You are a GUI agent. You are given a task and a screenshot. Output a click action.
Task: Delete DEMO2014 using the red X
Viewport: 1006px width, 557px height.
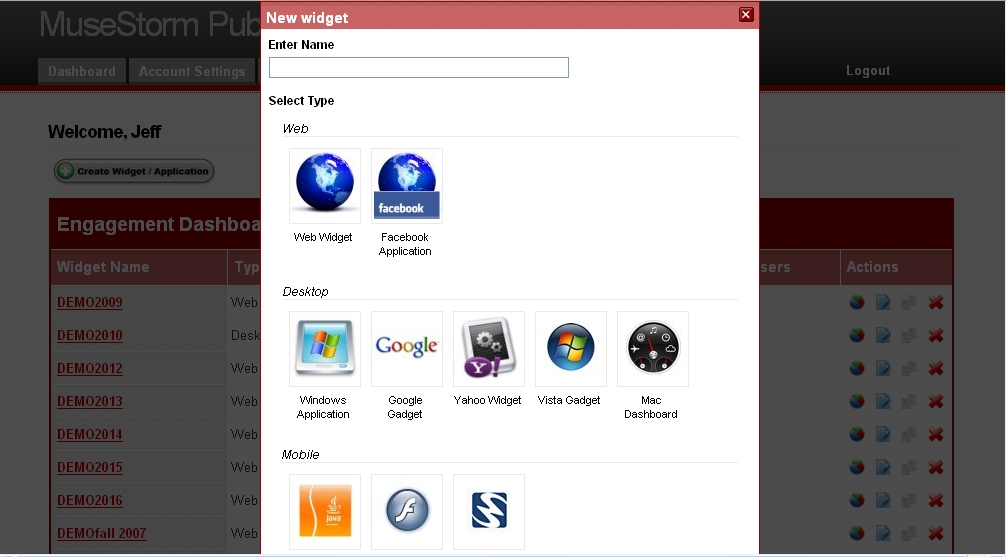pos(936,434)
